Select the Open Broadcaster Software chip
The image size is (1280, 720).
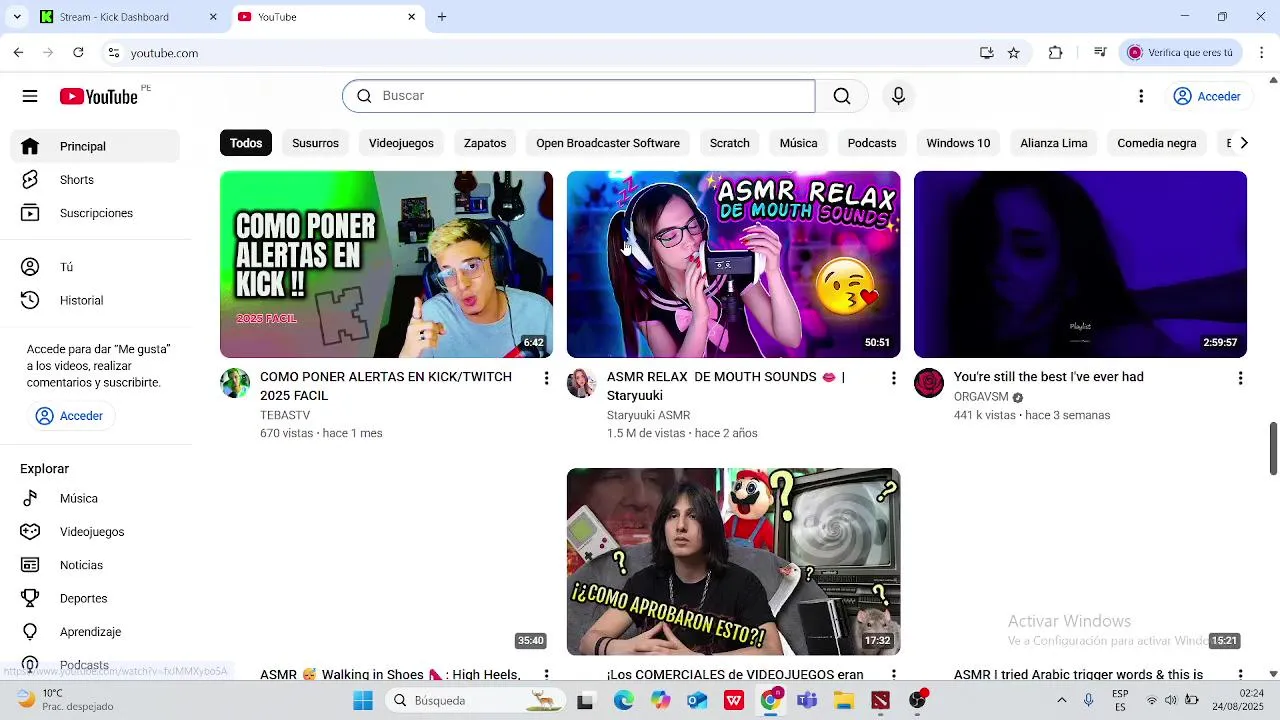pos(608,143)
